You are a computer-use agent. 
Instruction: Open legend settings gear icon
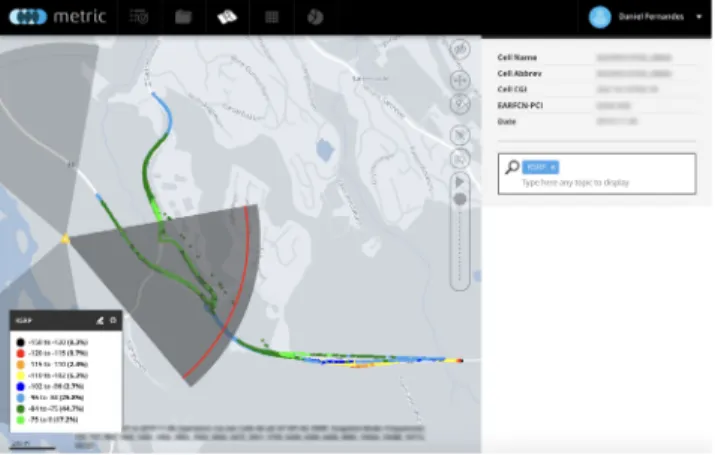tap(113, 321)
